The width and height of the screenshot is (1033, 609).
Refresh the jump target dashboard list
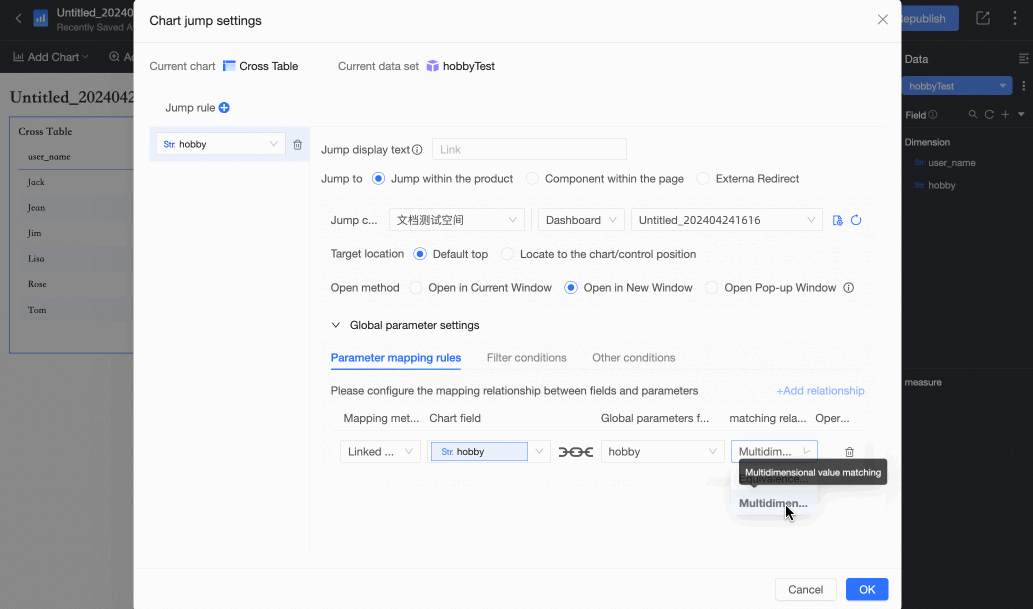[856, 220]
